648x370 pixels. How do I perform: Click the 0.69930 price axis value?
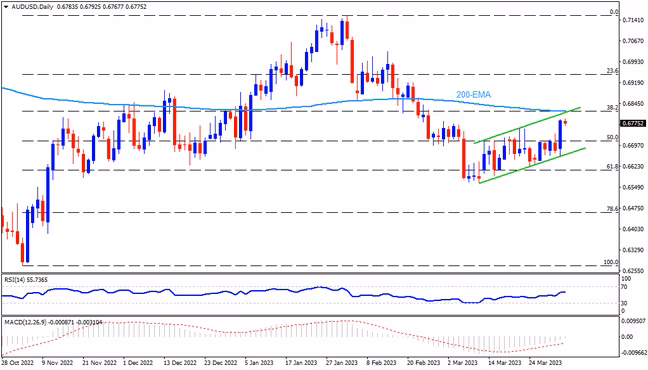[634, 62]
